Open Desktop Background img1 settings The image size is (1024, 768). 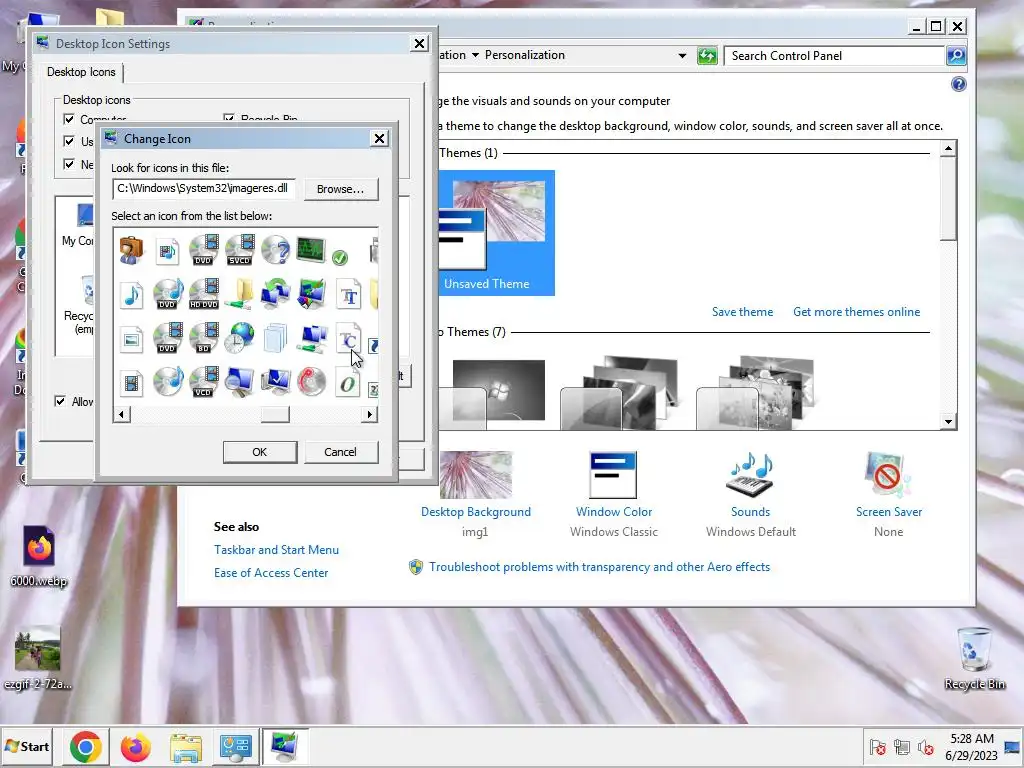(475, 494)
